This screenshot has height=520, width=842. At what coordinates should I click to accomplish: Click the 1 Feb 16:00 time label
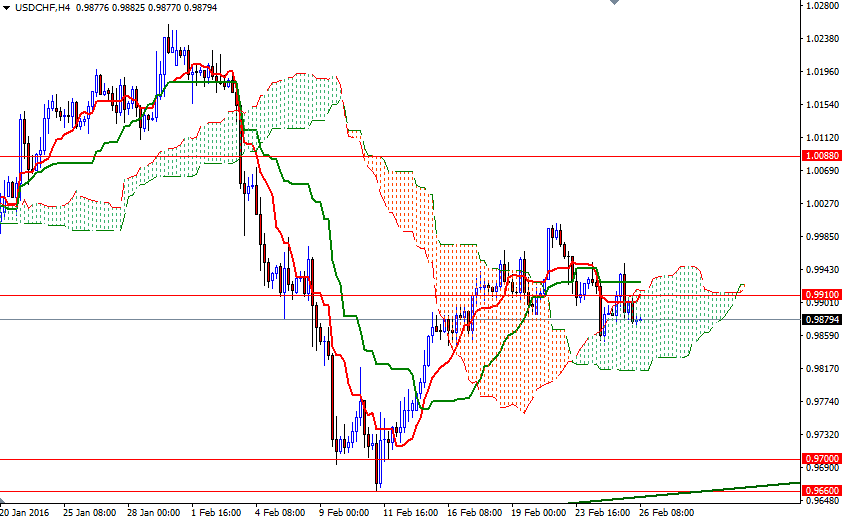tap(216, 512)
